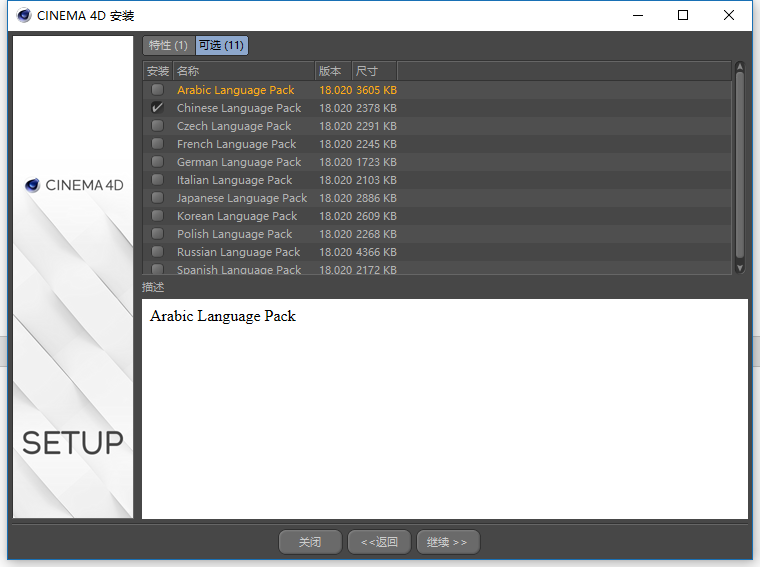This screenshot has width=760, height=567.
Task: Enable the Arabic Language Pack checkbox
Action: [158, 90]
